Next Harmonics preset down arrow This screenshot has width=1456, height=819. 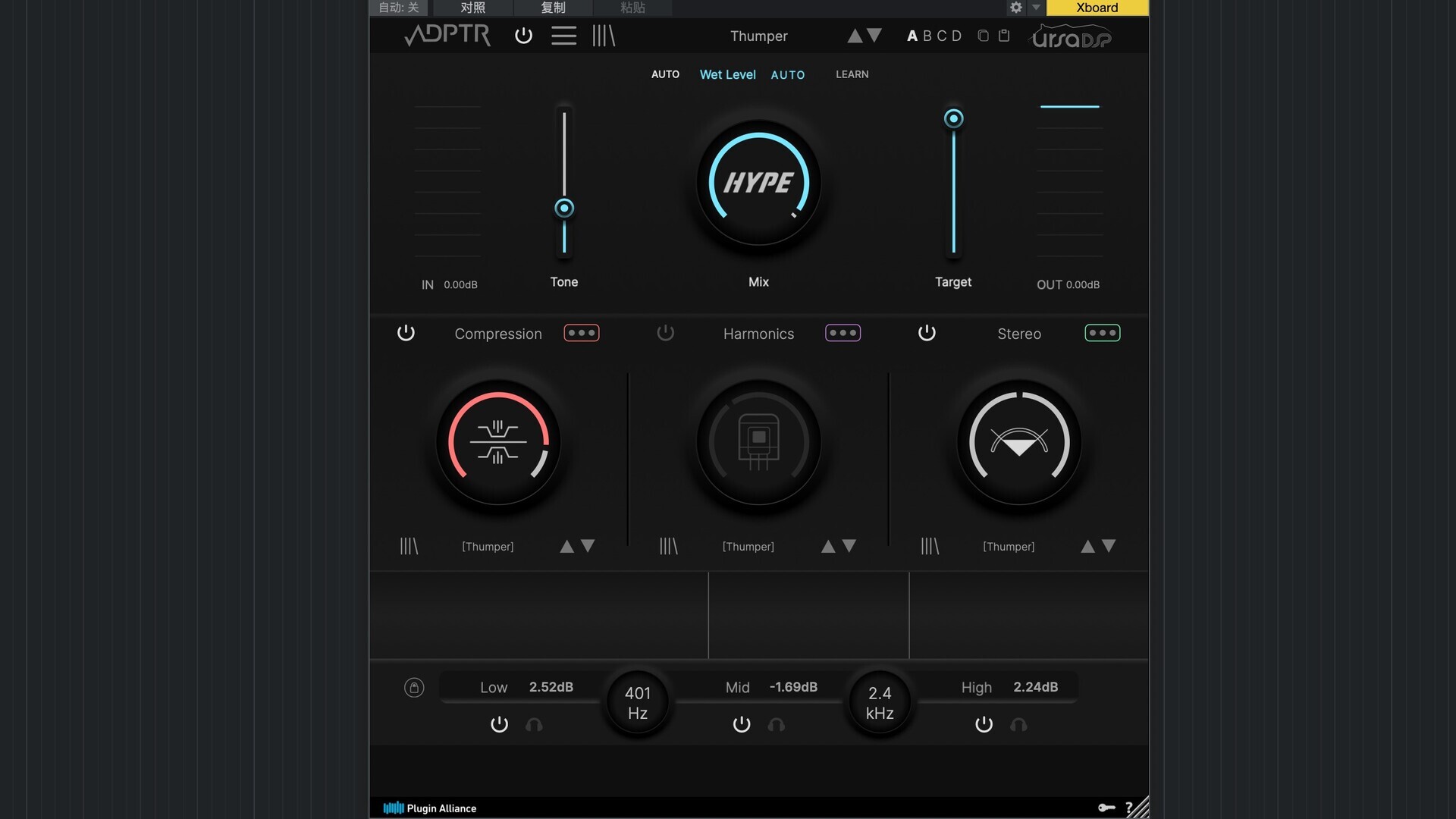tap(849, 546)
